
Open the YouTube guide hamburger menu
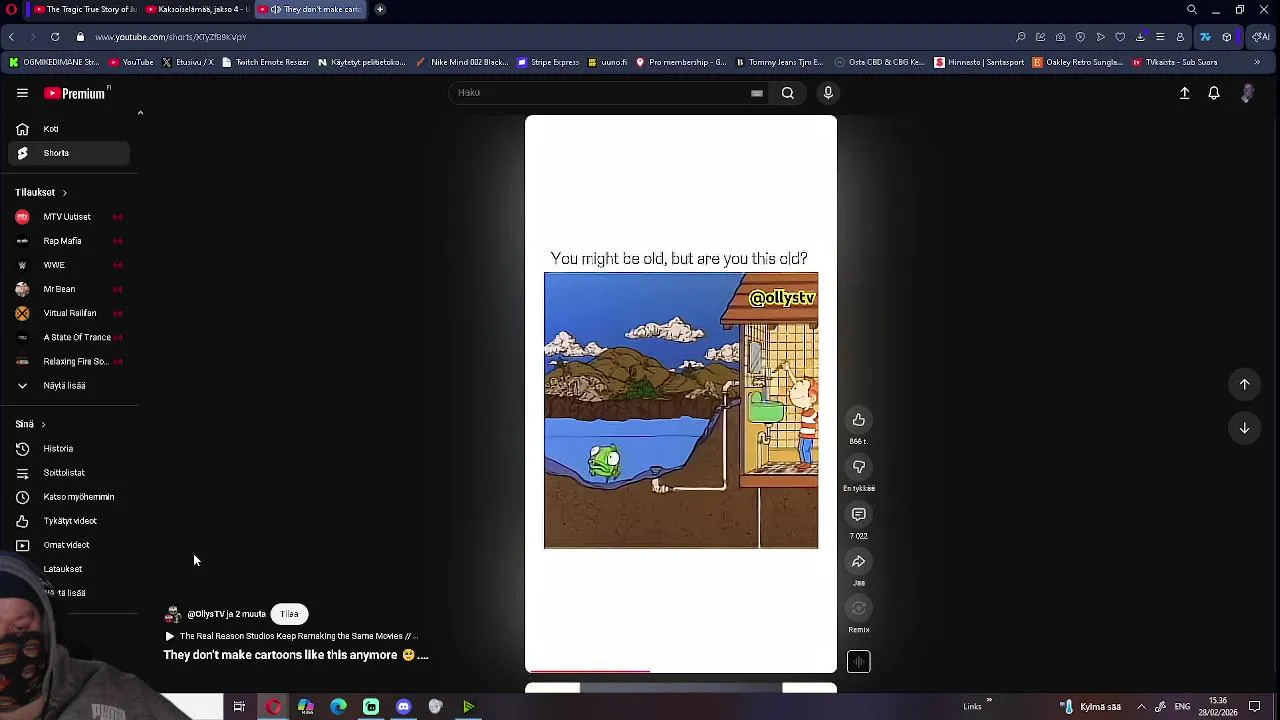[22, 93]
